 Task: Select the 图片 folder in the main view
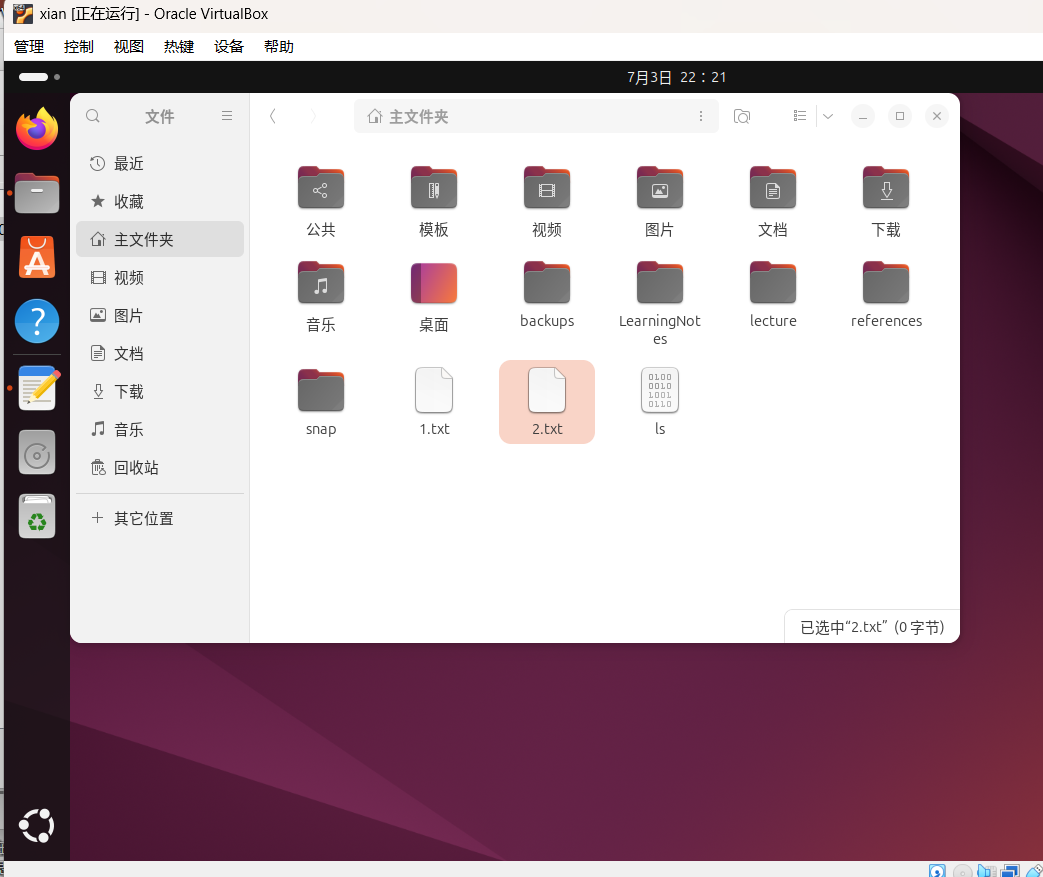coord(660,200)
